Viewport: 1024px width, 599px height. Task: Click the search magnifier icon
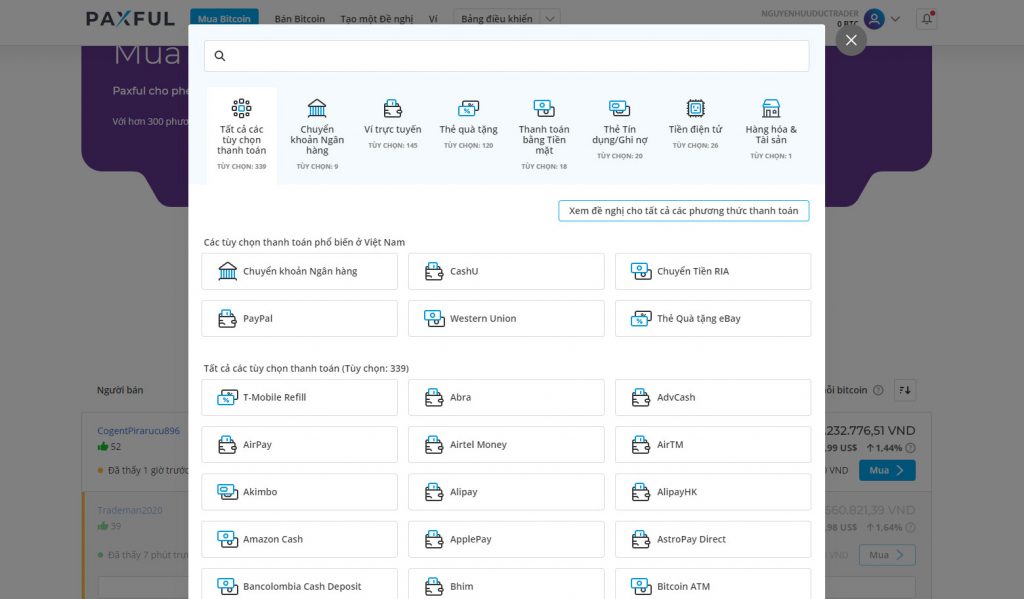(x=220, y=56)
